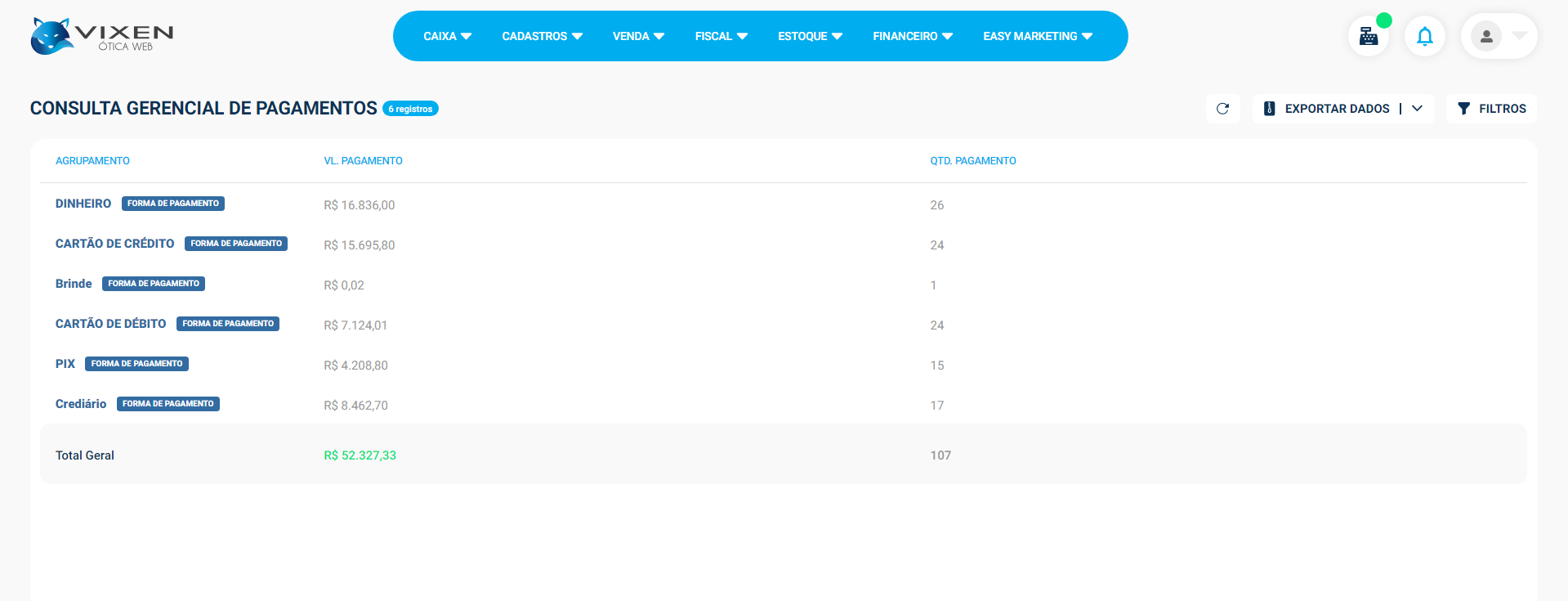Click the filter funnel icon
The image size is (1568, 601).
[x=1463, y=109]
